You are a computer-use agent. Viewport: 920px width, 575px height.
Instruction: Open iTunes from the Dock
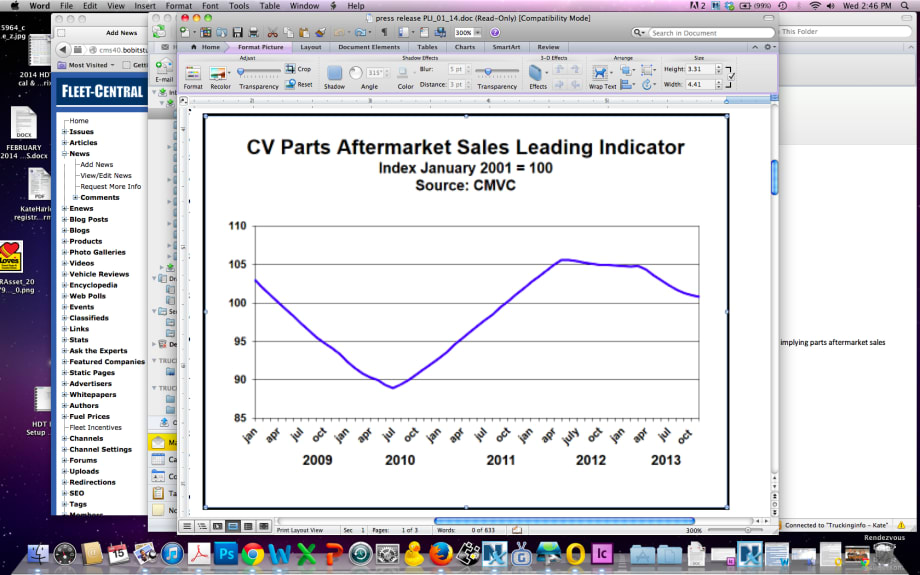coord(172,553)
